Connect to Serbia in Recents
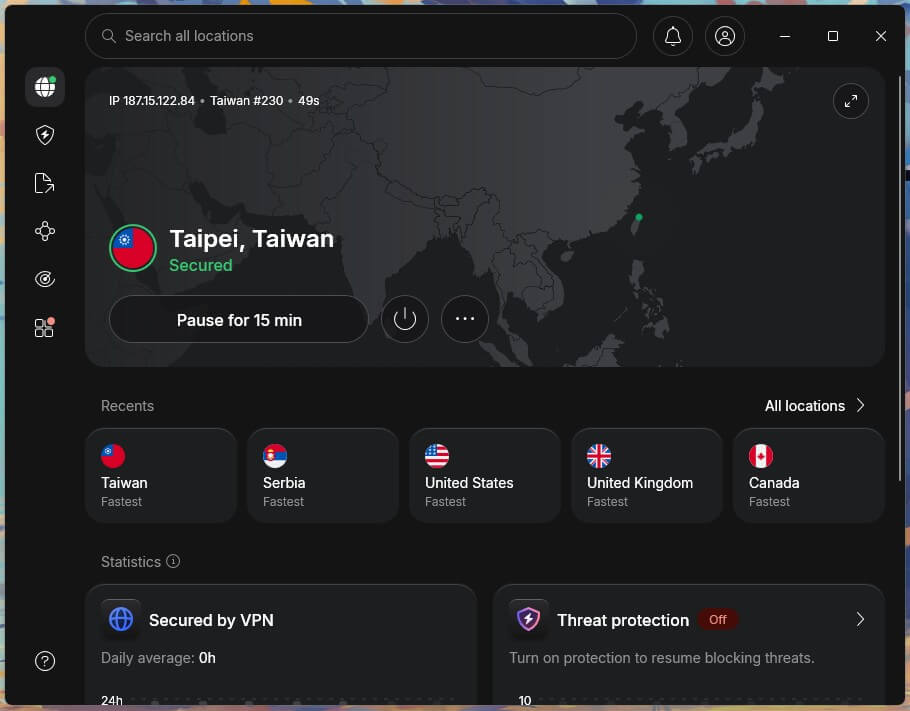Viewport: 910px width, 711px height. pyautogui.click(x=323, y=475)
